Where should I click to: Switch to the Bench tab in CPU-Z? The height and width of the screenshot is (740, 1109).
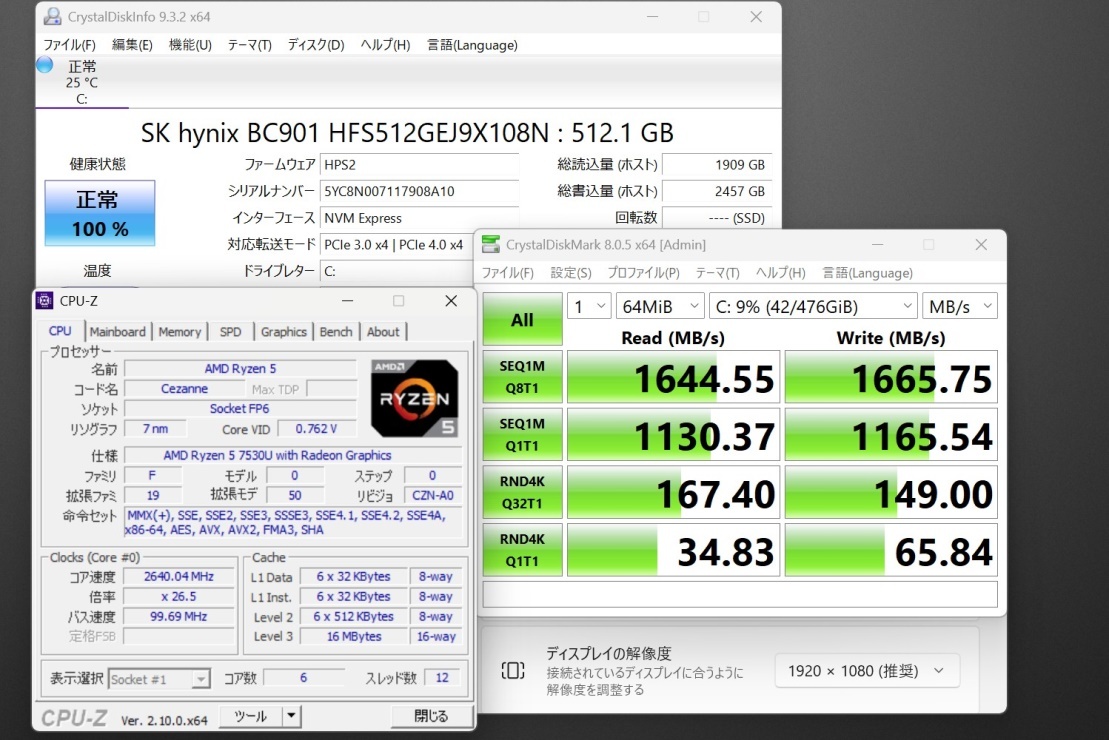336,331
